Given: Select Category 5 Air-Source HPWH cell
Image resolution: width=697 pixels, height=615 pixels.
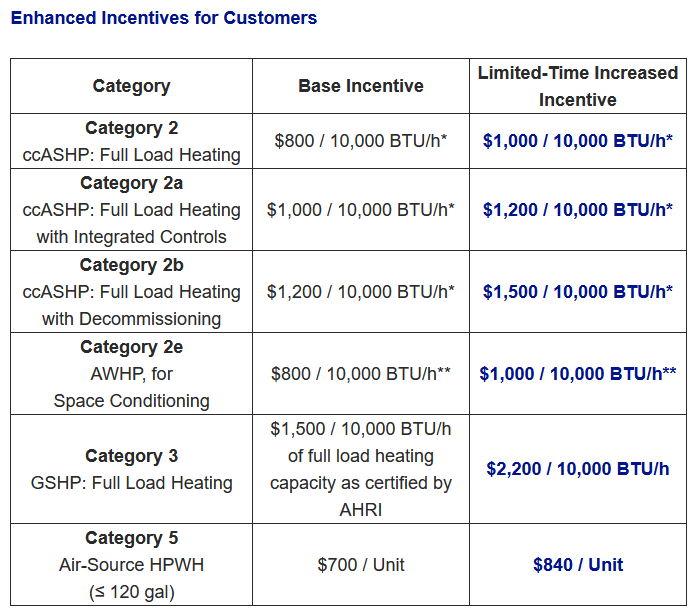Looking at the screenshot, I should point(131,565).
